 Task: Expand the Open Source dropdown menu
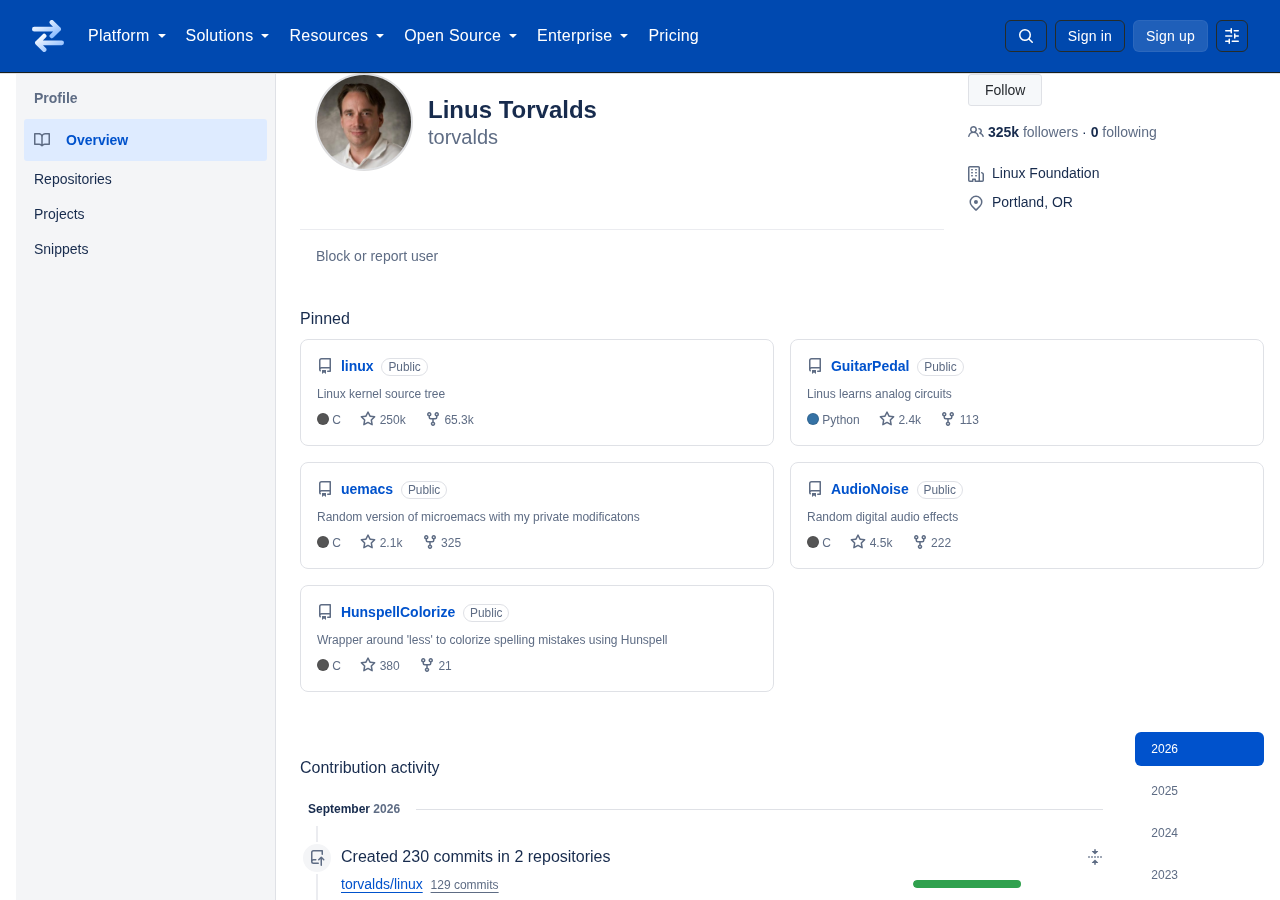[x=461, y=36]
